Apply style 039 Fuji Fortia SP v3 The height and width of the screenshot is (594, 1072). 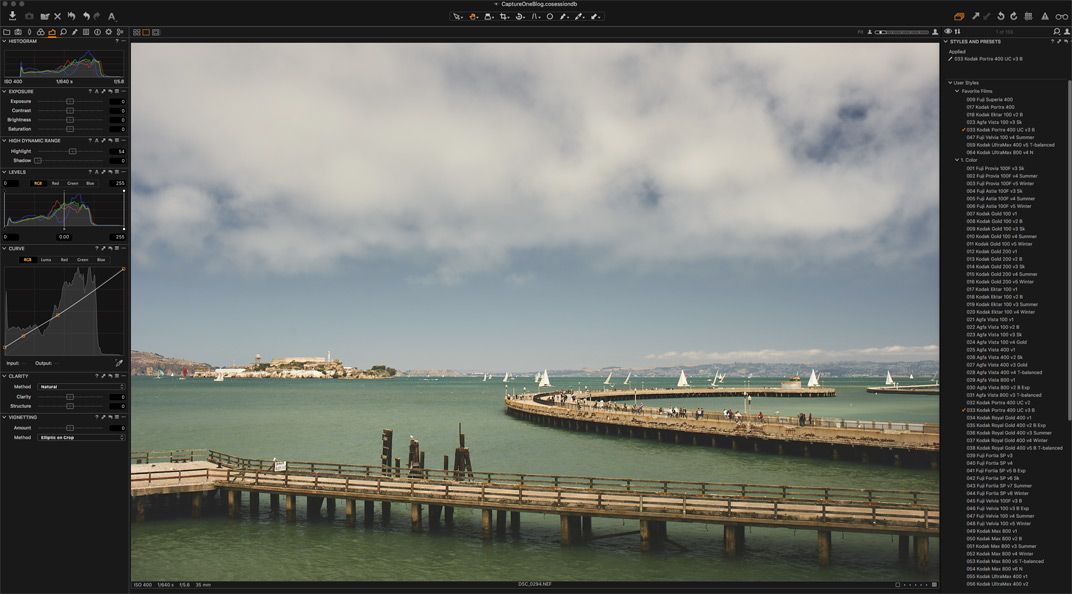click(x=989, y=455)
